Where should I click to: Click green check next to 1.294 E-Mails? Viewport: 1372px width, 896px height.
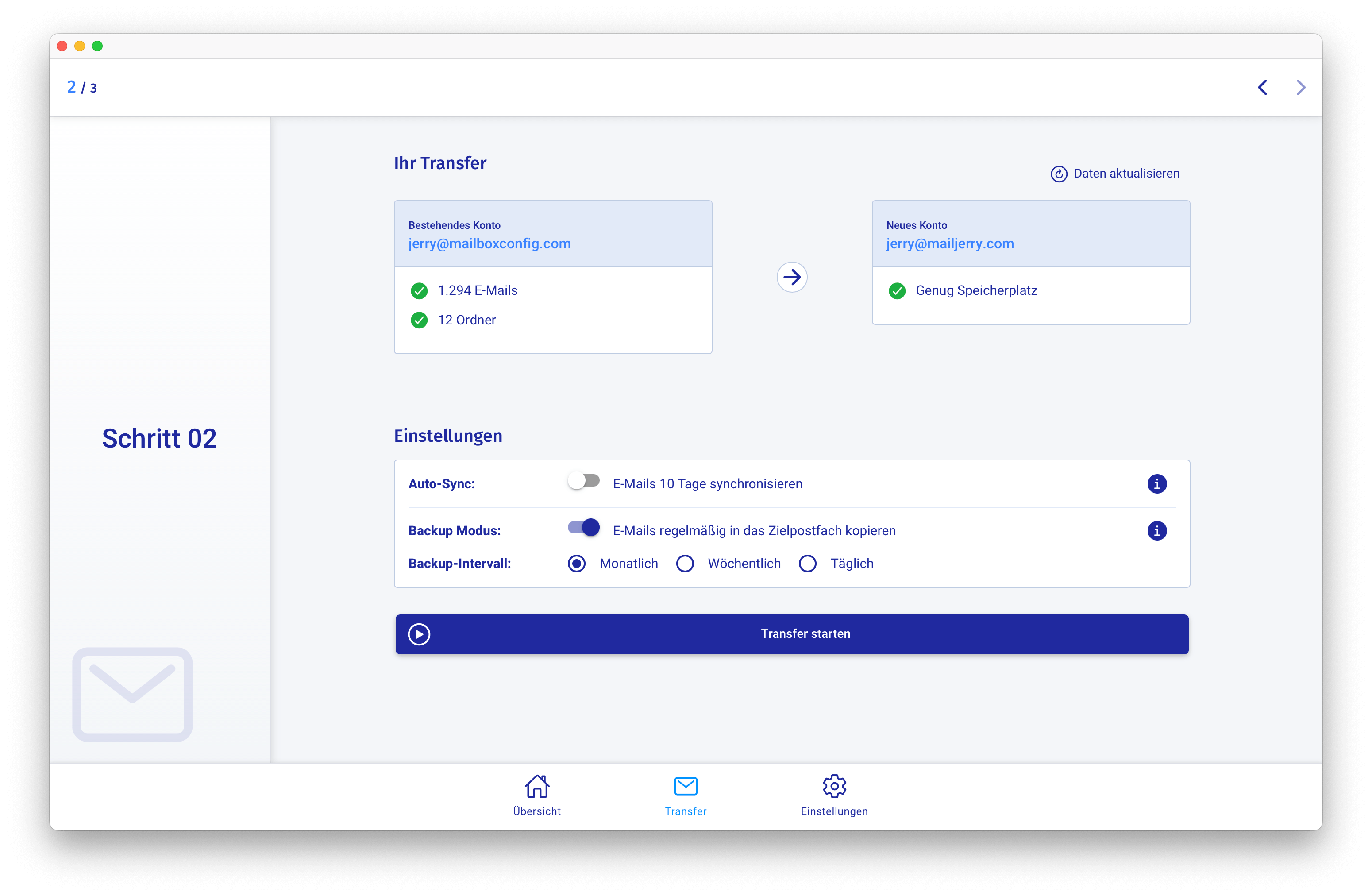(x=419, y=290)
